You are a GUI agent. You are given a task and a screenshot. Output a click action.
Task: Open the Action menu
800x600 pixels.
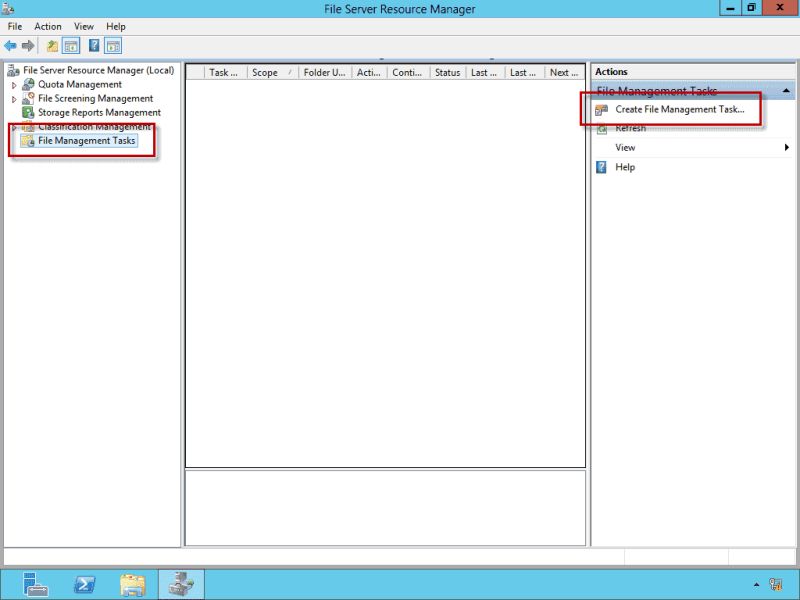[x=47, y=26]
